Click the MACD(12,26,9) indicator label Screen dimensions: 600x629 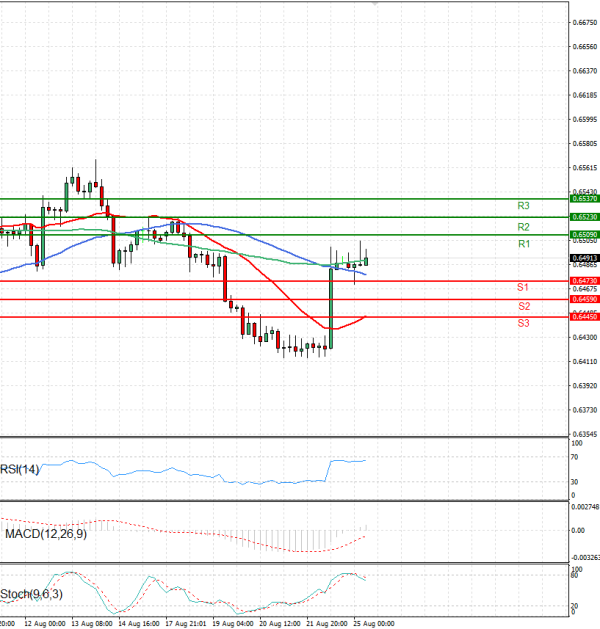click(x=46, y=534)
